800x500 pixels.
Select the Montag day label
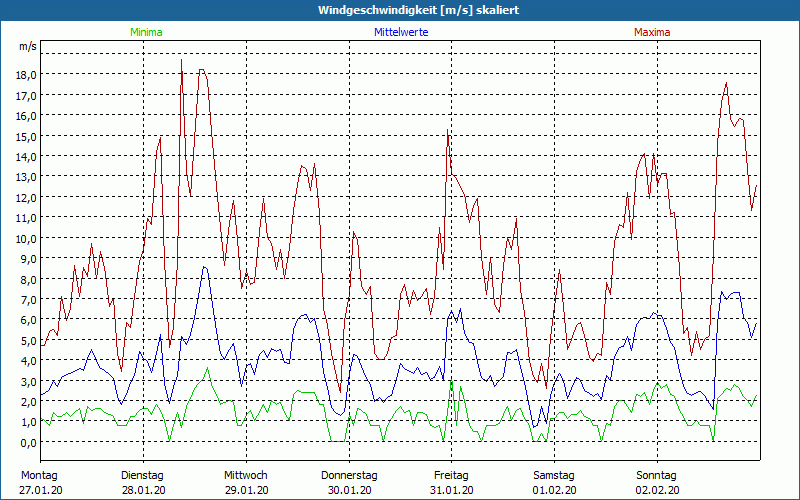click(x=39, y=475)
